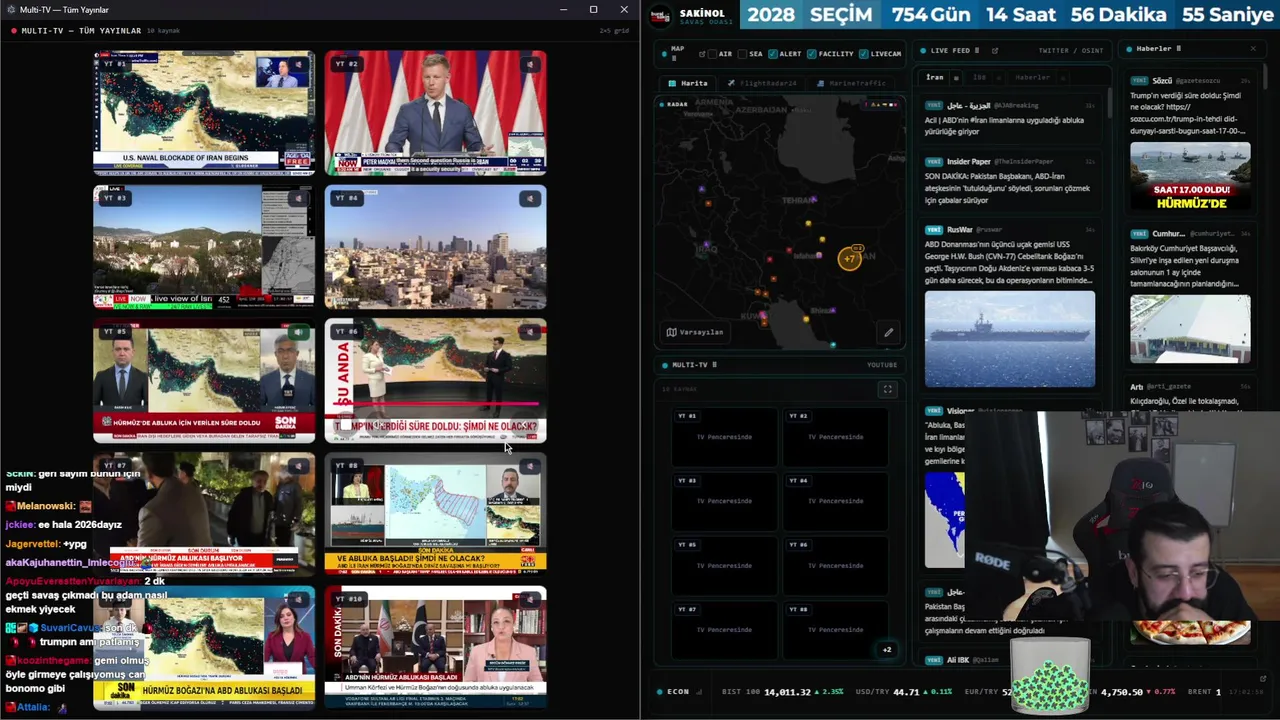This screenshot has height=720, width=1280.
Task: Open the Hürmüz'de news thumbnail
Action: pyautogui.click(x=1190, y=177)
